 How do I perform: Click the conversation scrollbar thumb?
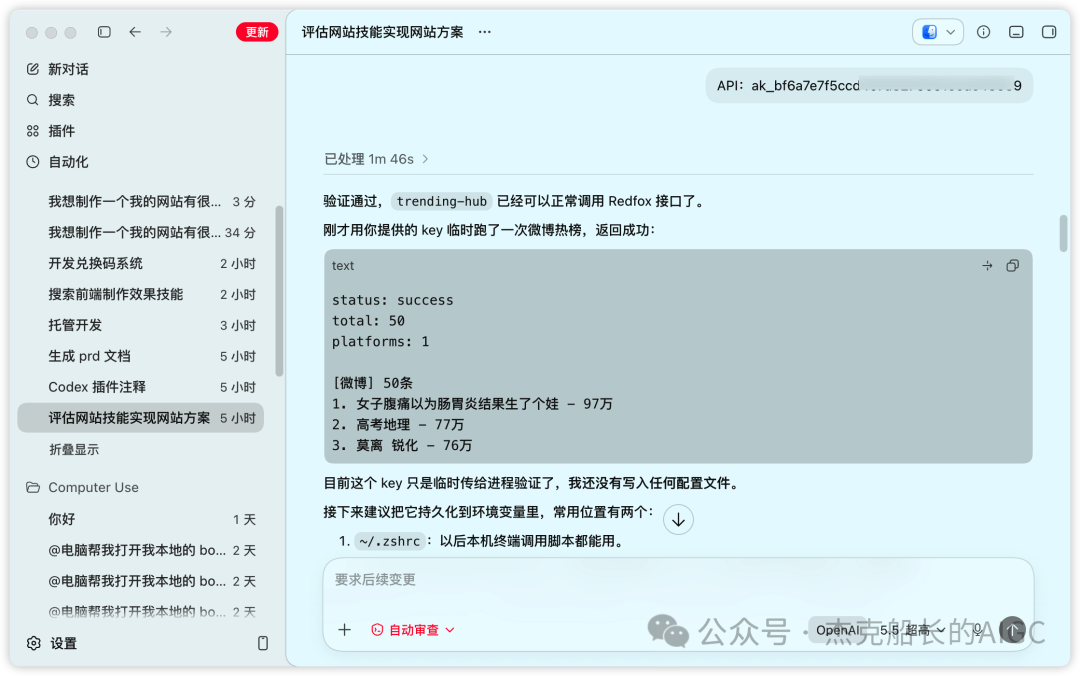(x=1063, y=233)
